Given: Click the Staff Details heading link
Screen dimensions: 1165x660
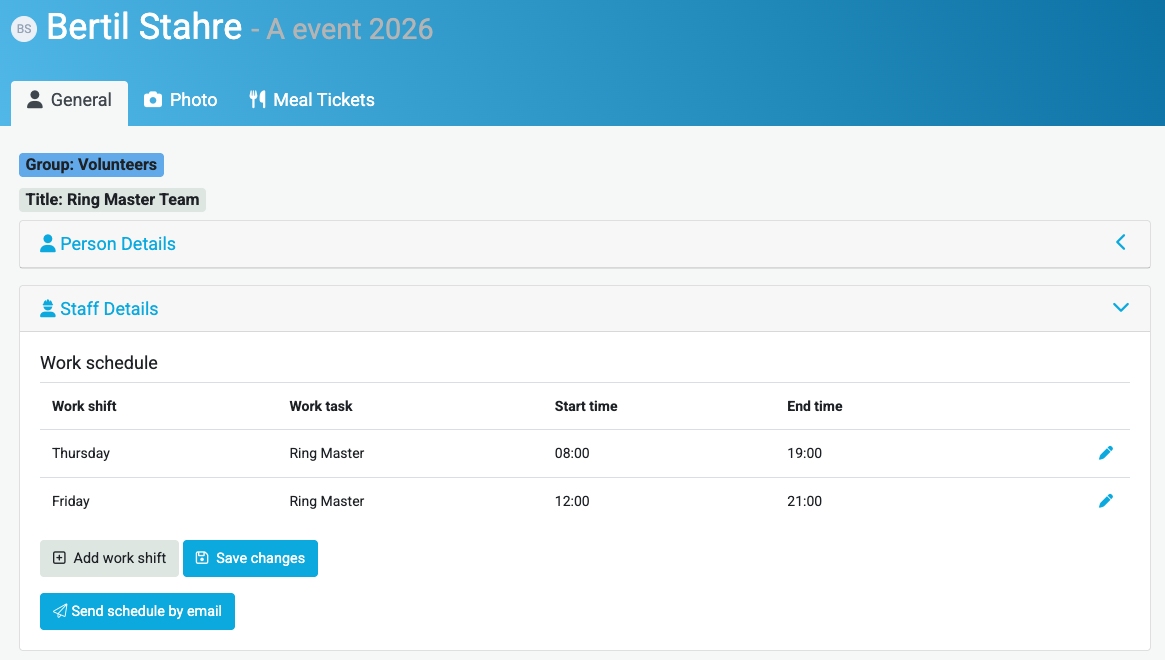Looking at the screenshot, I should [x=109, y=309].
